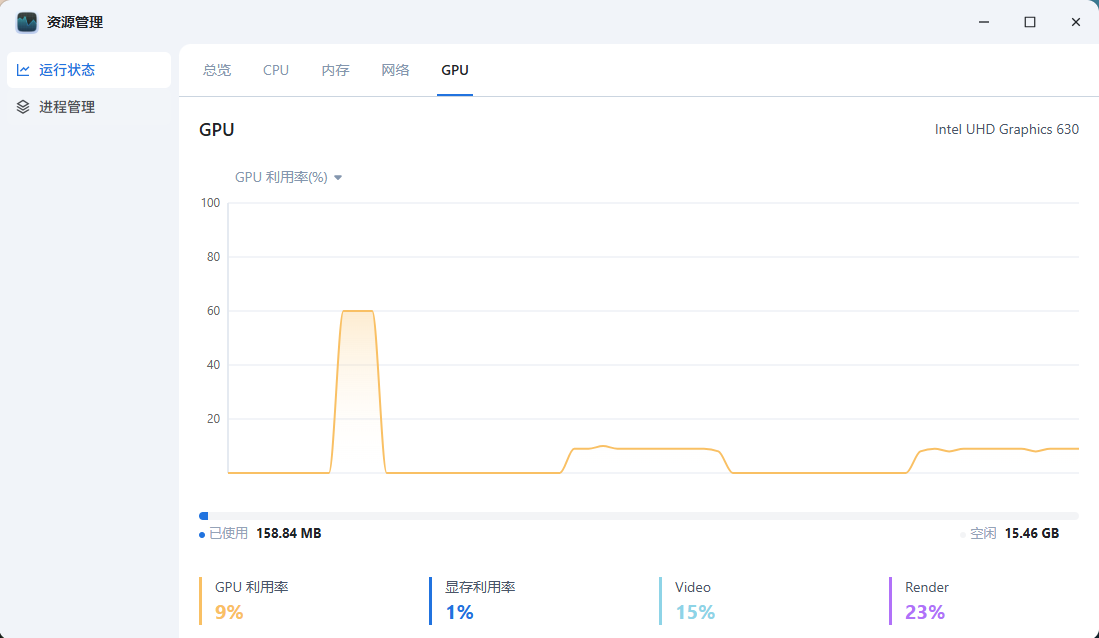Expand the GPU 利用率(%) dropdown arrow
Viewport: 1099px width, 638px height.
(x=338, y=178)
